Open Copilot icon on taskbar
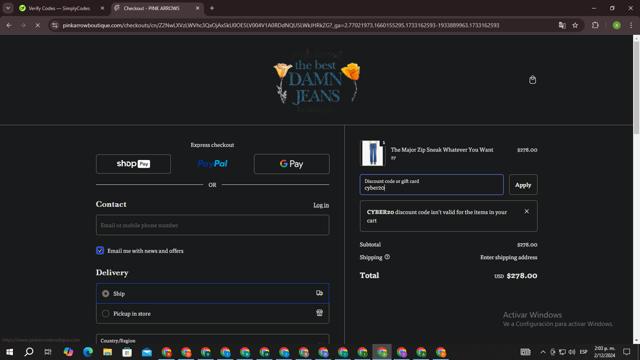The image size is (640, 360). point(68,352)
